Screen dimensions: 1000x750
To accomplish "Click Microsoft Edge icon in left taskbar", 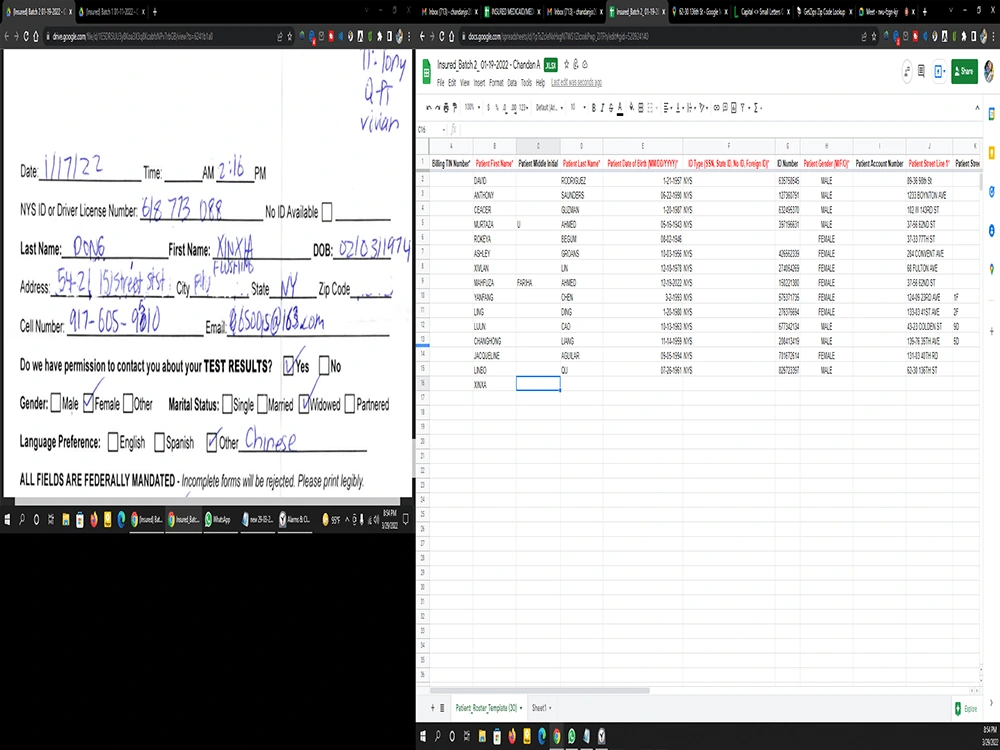I will [x=121, y=520].
